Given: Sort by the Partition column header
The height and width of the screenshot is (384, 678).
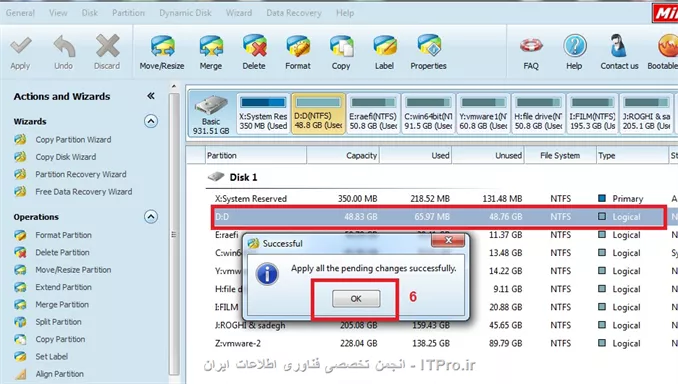Looking at the screenshot, I should (x=256, y=156).
